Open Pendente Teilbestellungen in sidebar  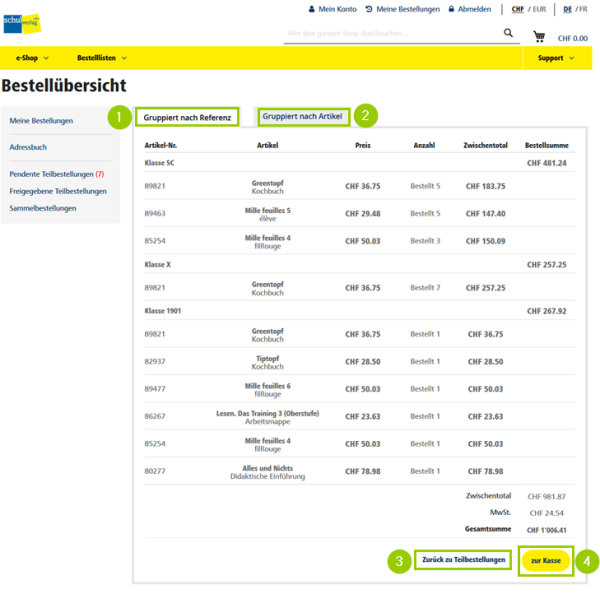[x=56, y=174]
